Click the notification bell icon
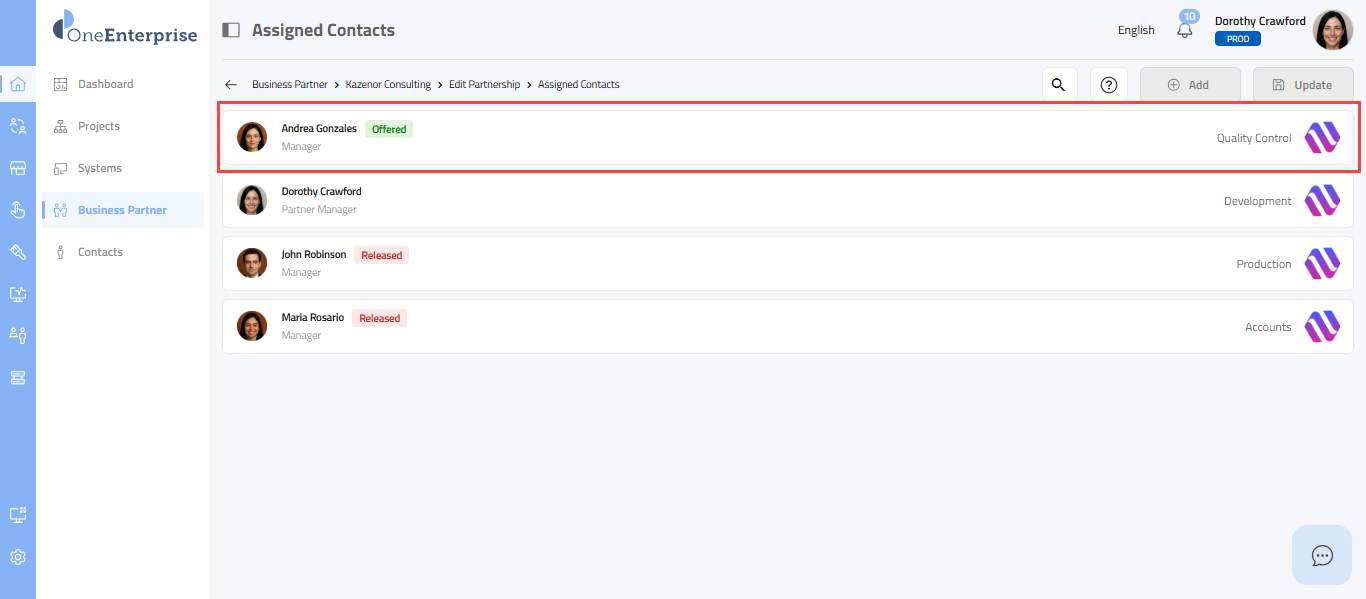The height and width of the screenshot is (599, 1366). 1185,30
